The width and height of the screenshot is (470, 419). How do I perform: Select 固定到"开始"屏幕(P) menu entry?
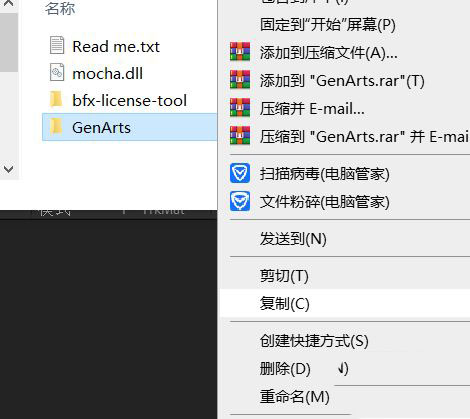click(345, 25)
